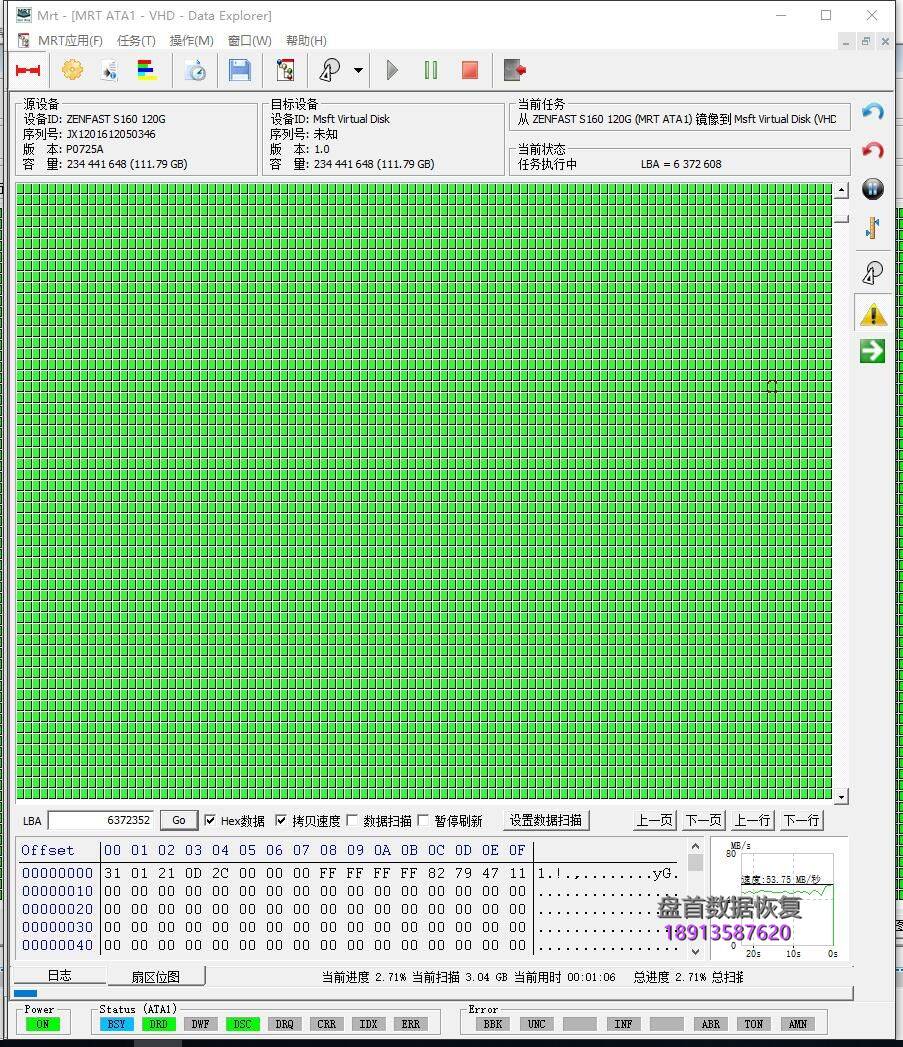
Task: Click the yellow warning triangle icon
Action: pos(872,314)
